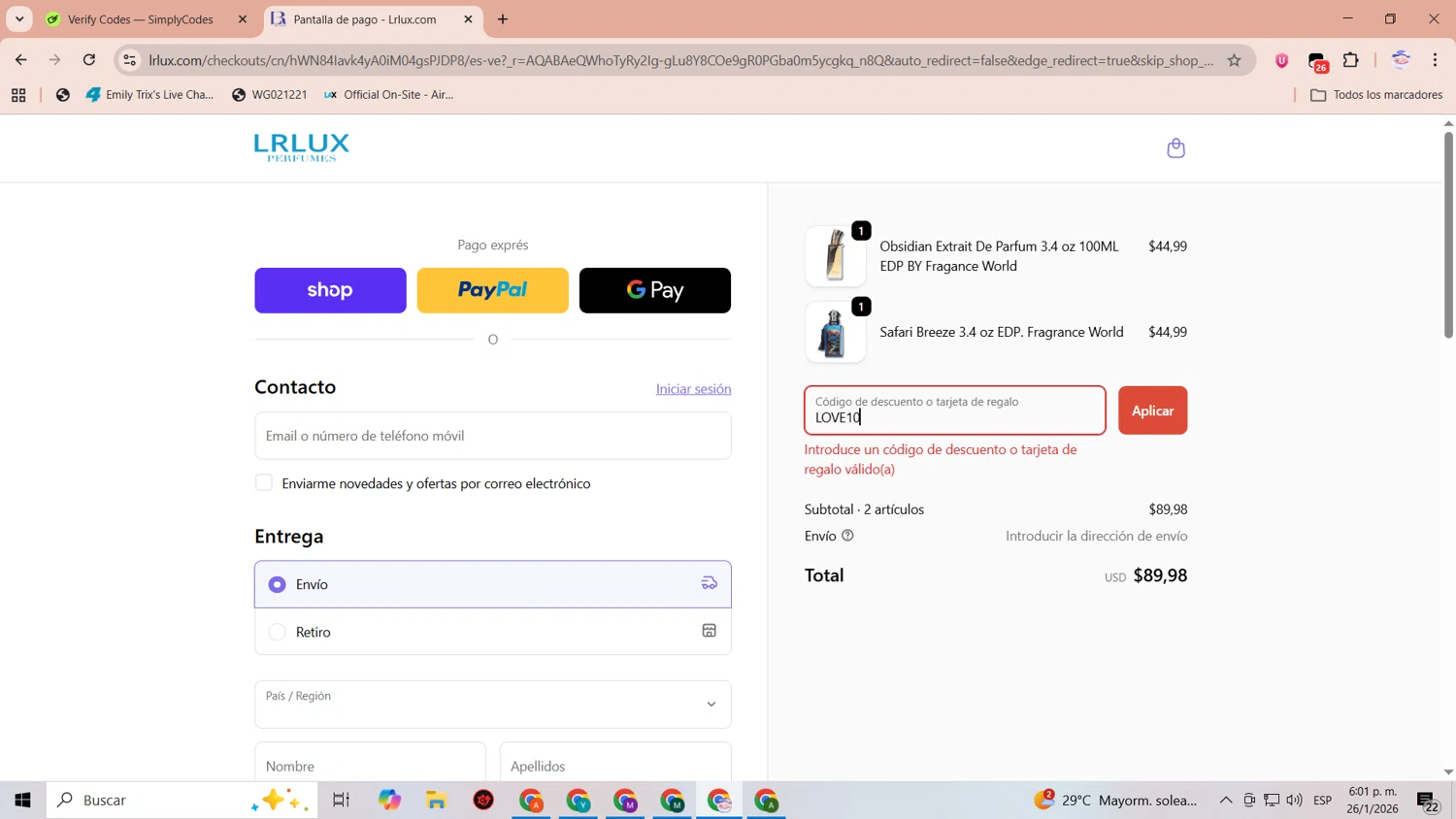Open File Explorer from taskbar
Image resolution: width=1456 pixels, height=819 pixels.
tap(437, 801)
